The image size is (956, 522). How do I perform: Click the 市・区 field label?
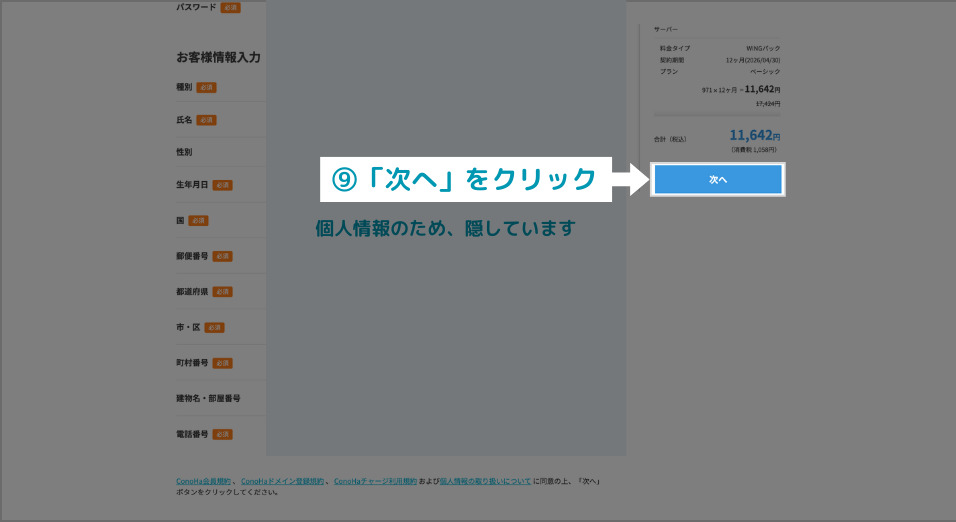pyautogui.click(x=188, y=327)
